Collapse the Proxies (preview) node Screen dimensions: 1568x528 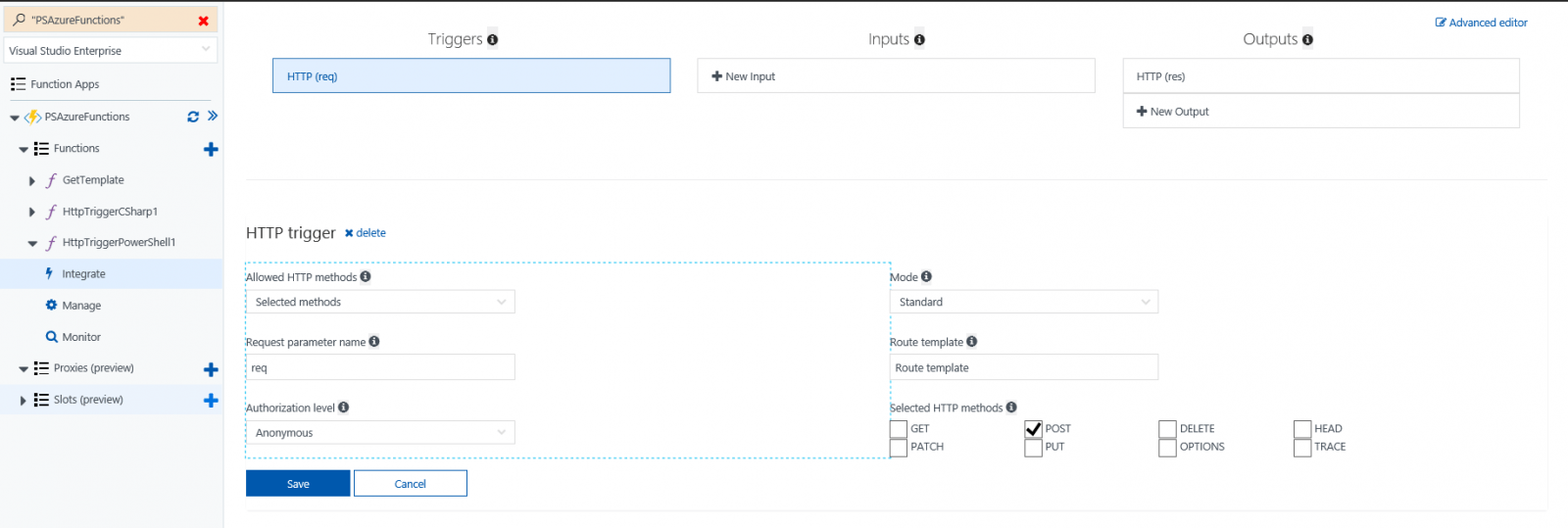(x=24, y=369)
